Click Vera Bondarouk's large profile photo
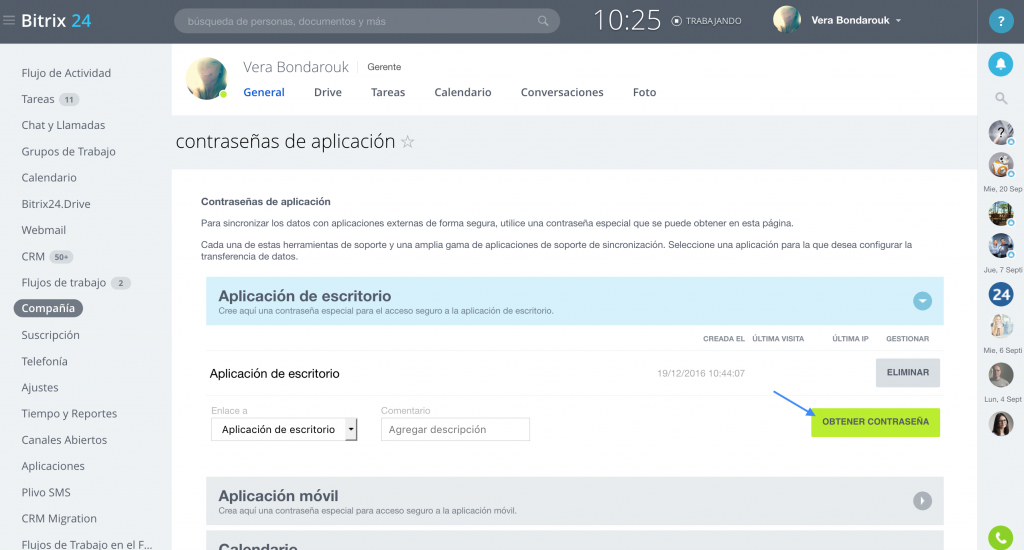 coord(207,78)
